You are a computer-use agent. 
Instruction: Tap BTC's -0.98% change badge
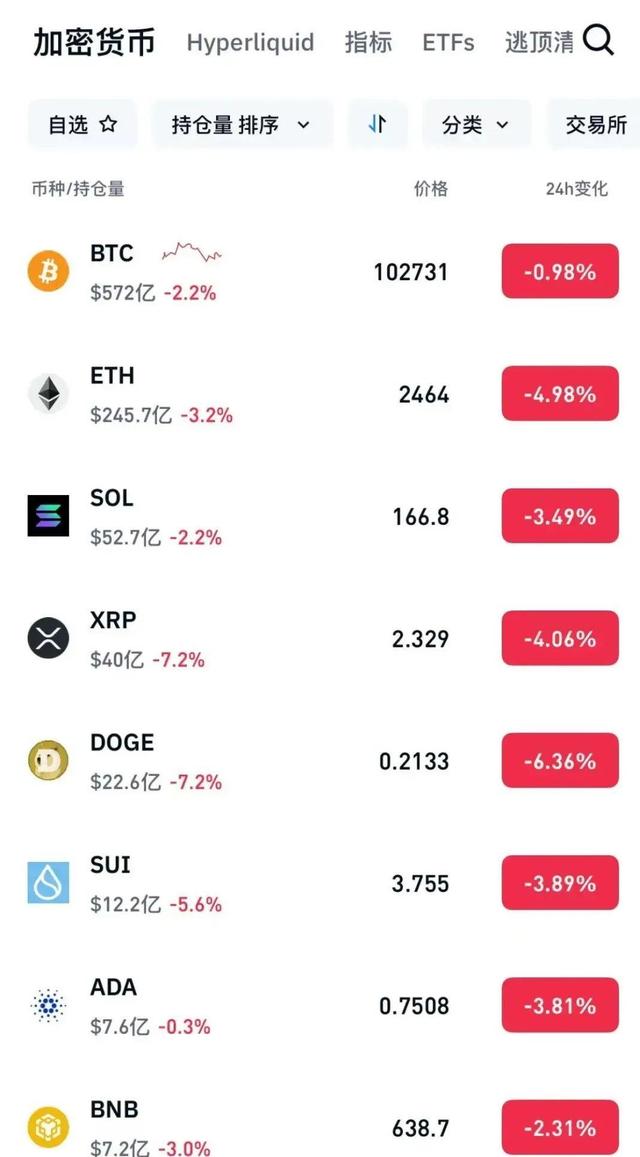pyautogui.click(x=560, y=272)
